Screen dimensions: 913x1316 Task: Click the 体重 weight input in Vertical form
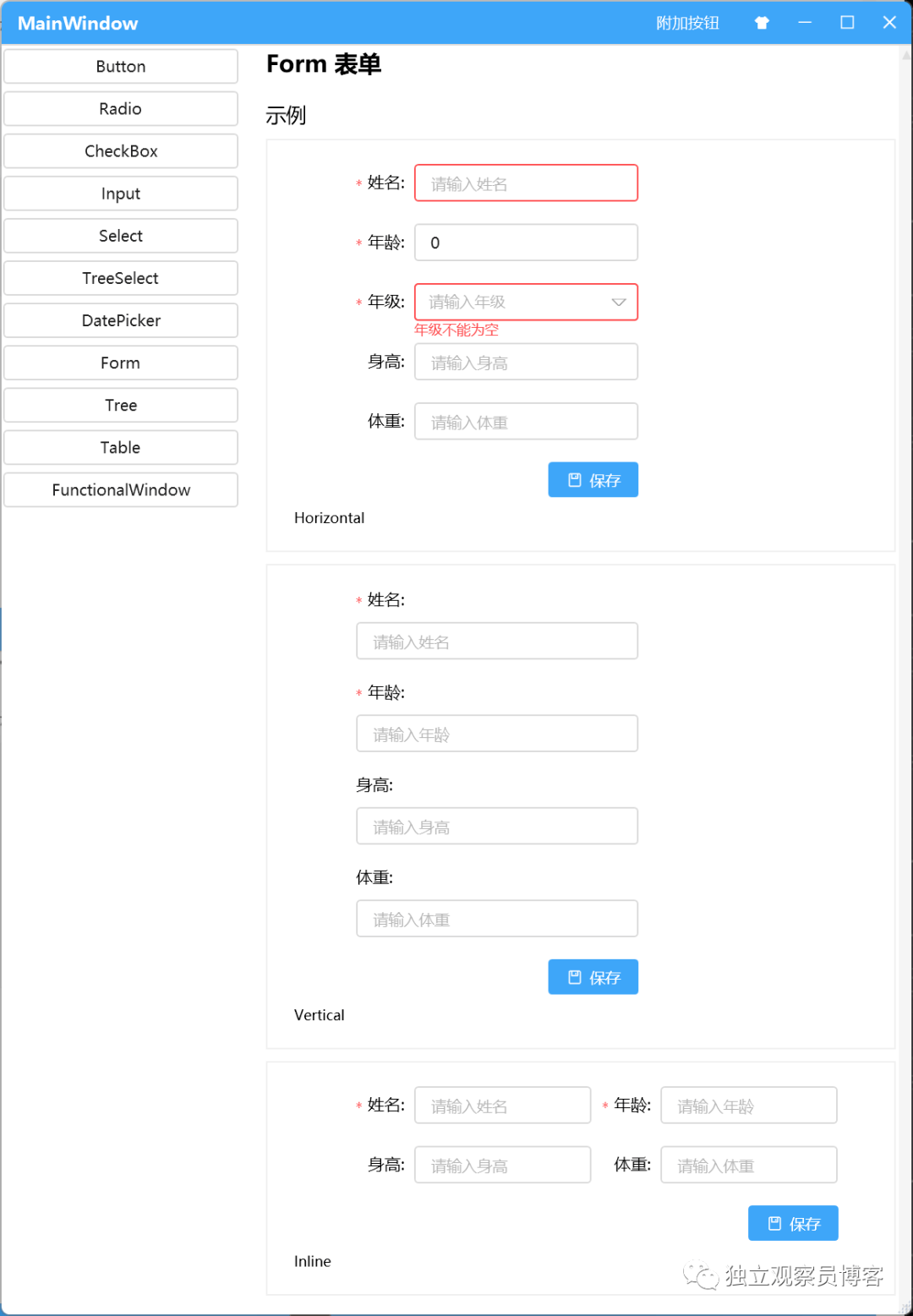(x=496, y=919)
